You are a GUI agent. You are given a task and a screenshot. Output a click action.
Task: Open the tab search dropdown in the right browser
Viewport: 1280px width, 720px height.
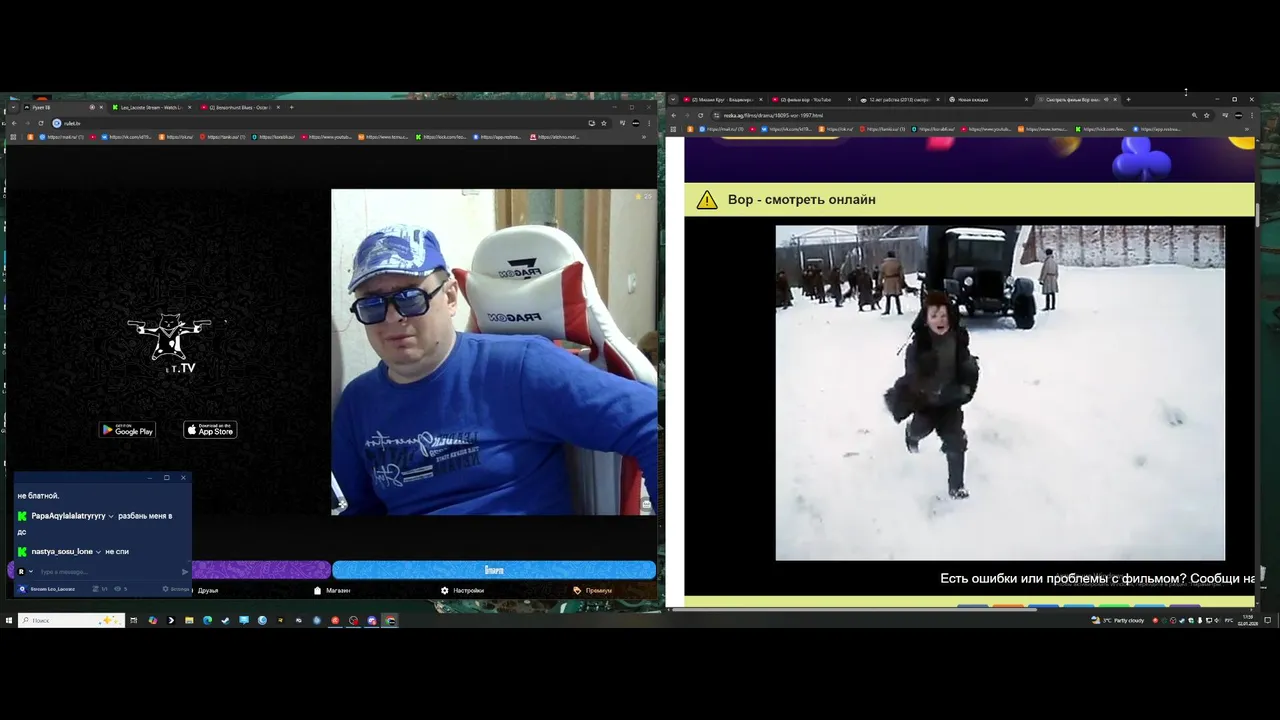click(x=673, y=99)
